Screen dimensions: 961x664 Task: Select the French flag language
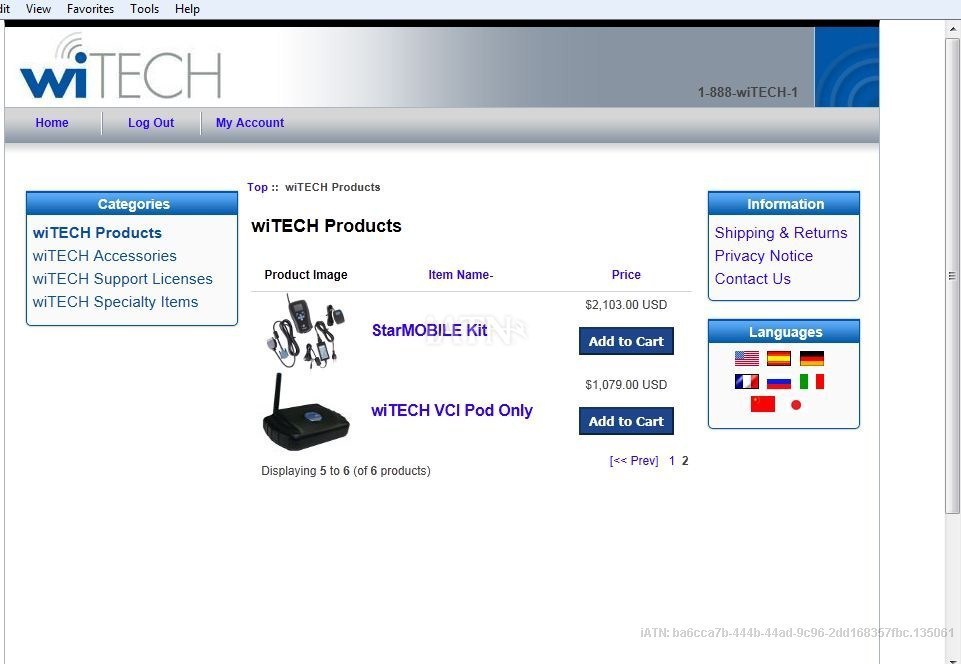(x=746, y=381)
